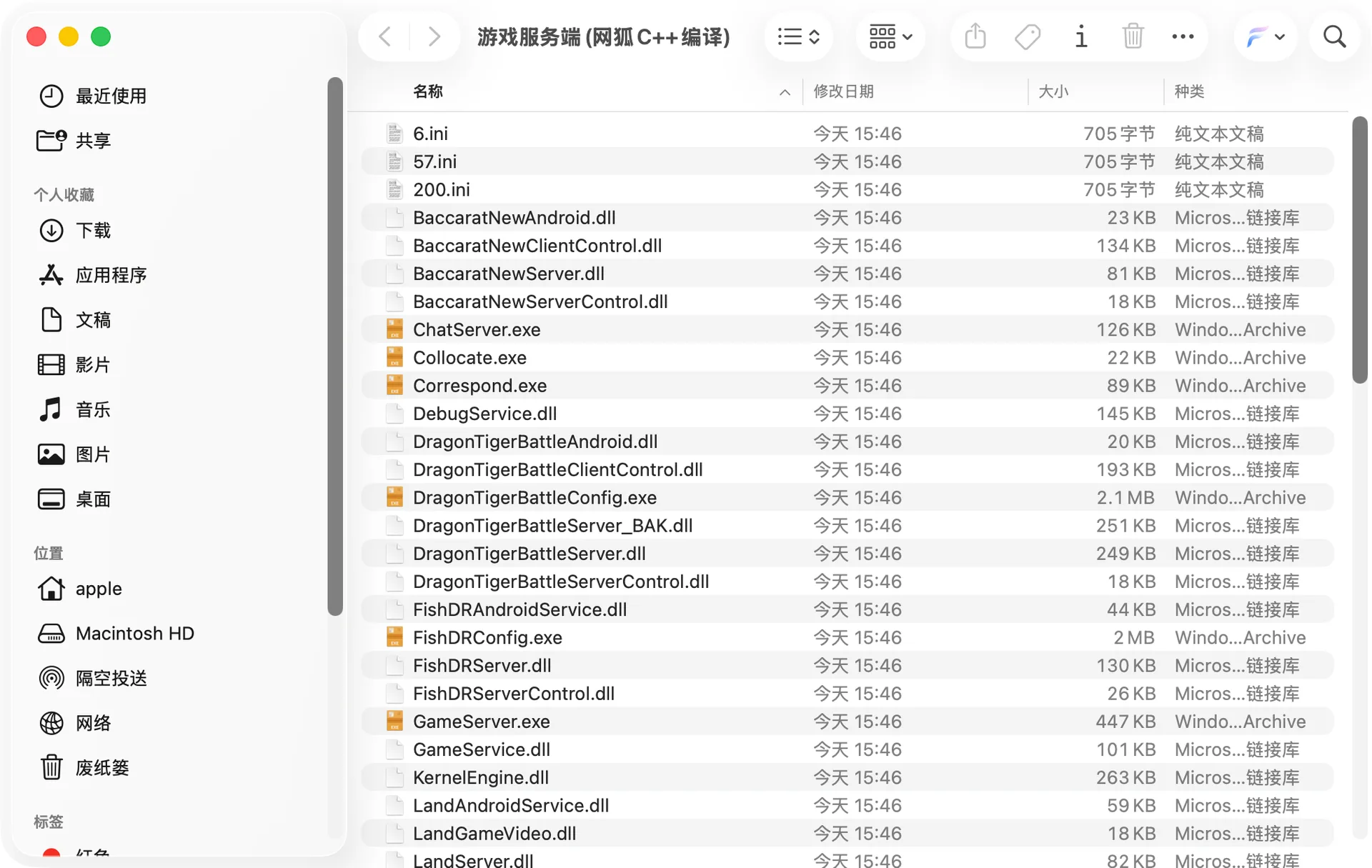Open 废纸篓 in the sidebar

pyautogui.click(x=84, y=768)
